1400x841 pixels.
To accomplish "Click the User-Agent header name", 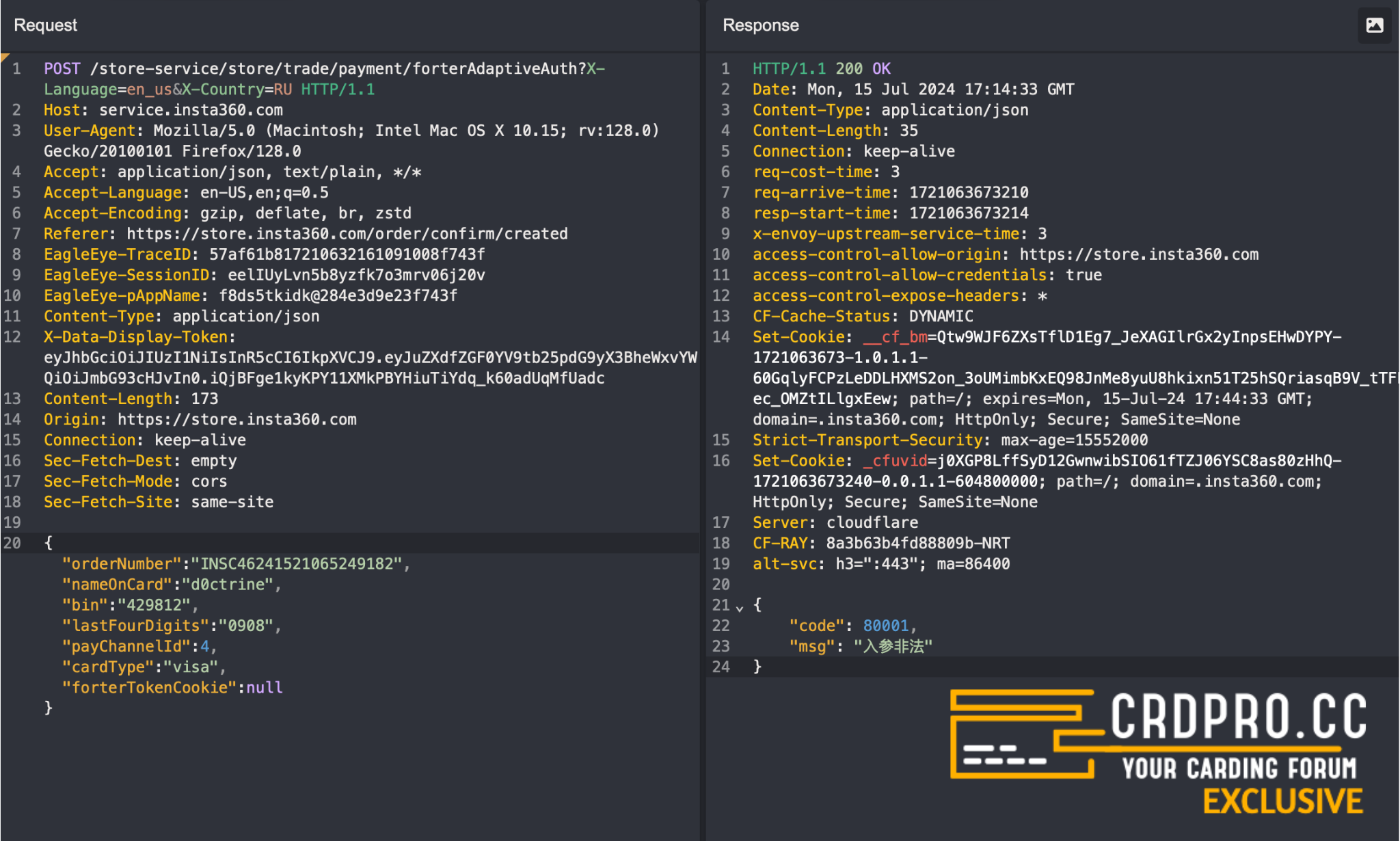I will click(x=90, y=131).
